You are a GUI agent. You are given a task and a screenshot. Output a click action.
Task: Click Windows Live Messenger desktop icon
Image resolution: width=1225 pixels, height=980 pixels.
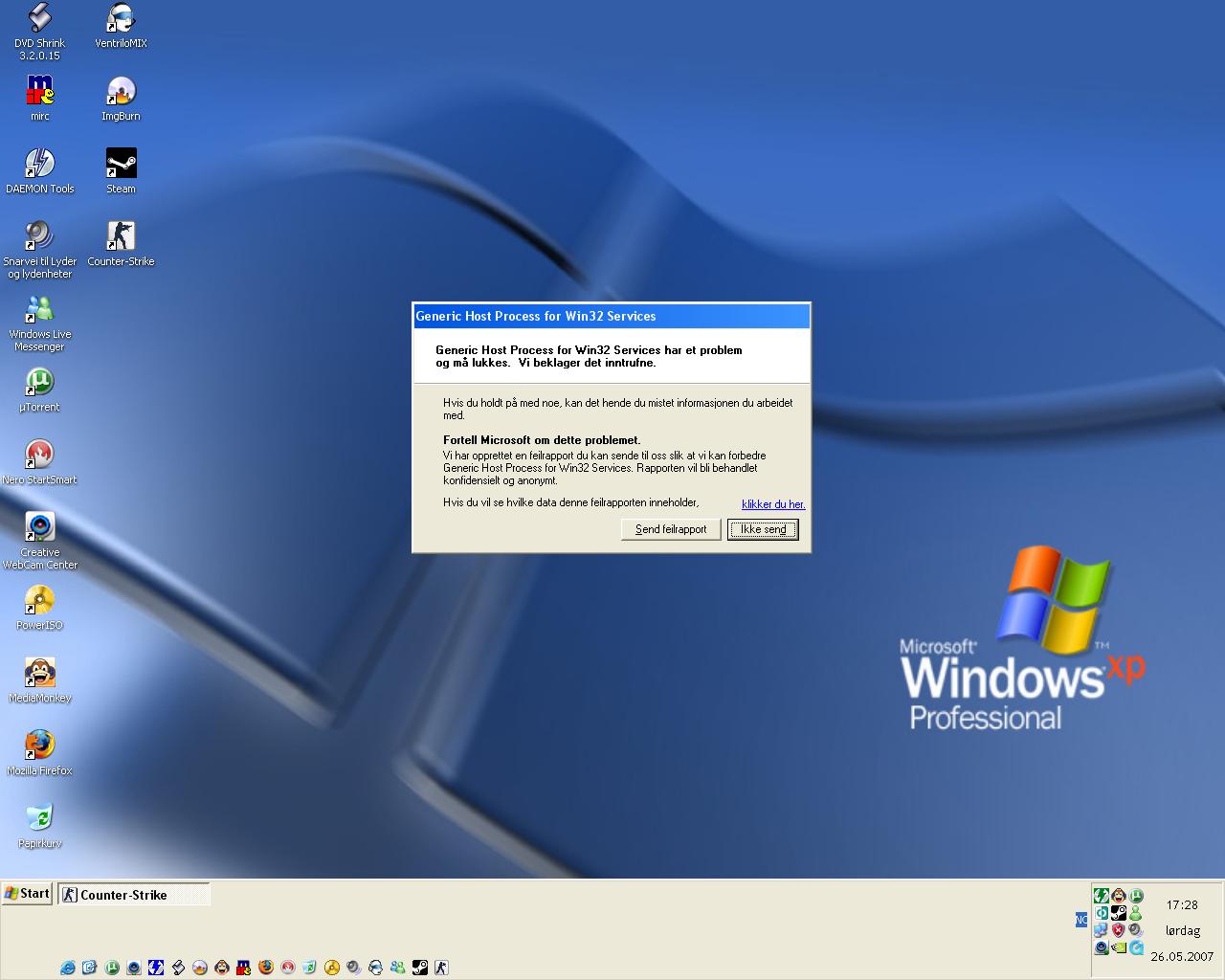(39, 309)
